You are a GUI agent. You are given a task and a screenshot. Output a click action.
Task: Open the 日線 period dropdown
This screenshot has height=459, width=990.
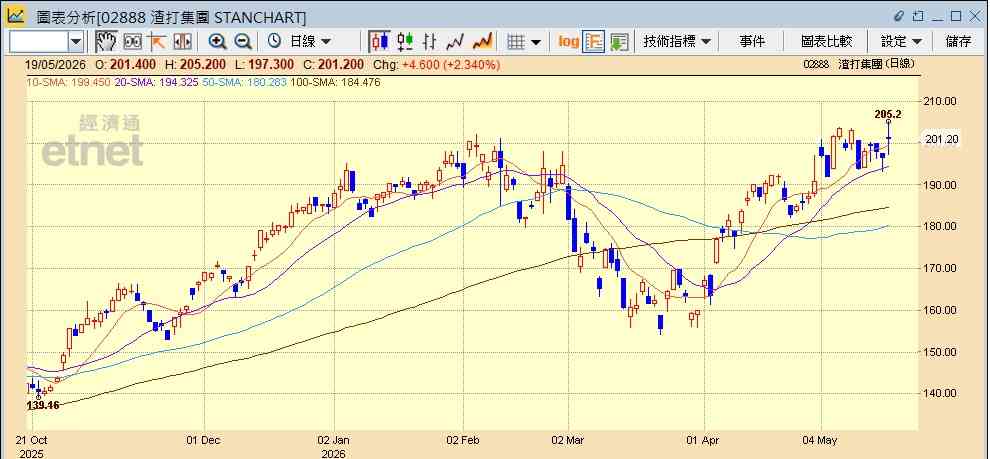coord(310,42)
